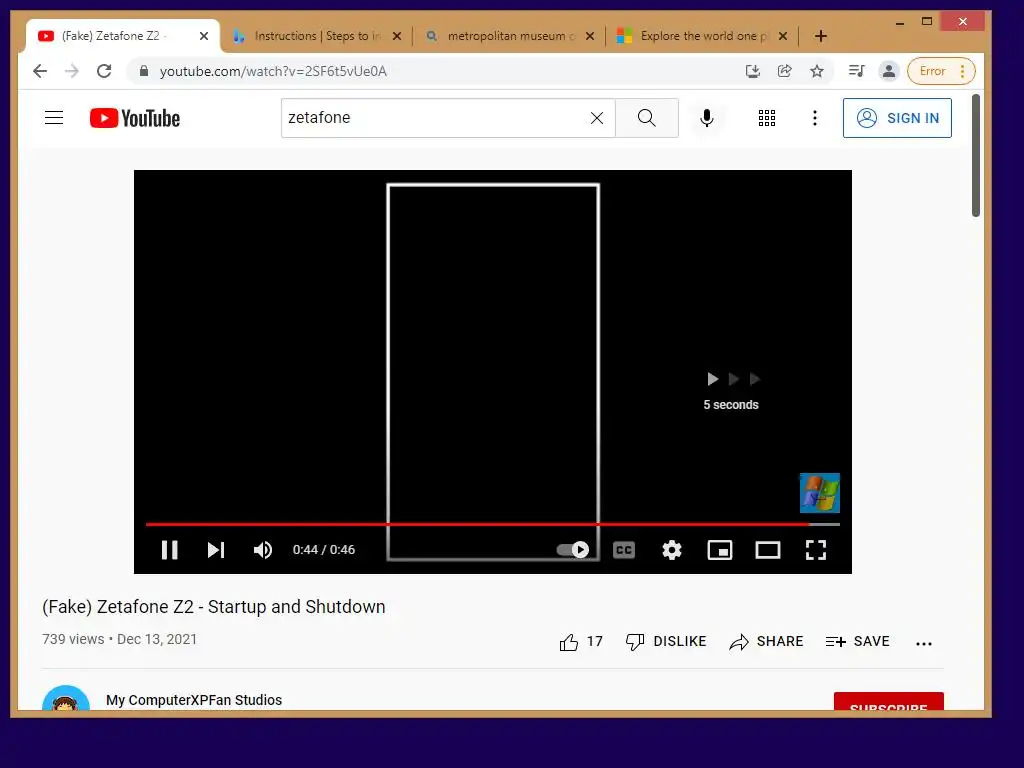Click the 0:44 / 0:46 time display

point(323,550)
